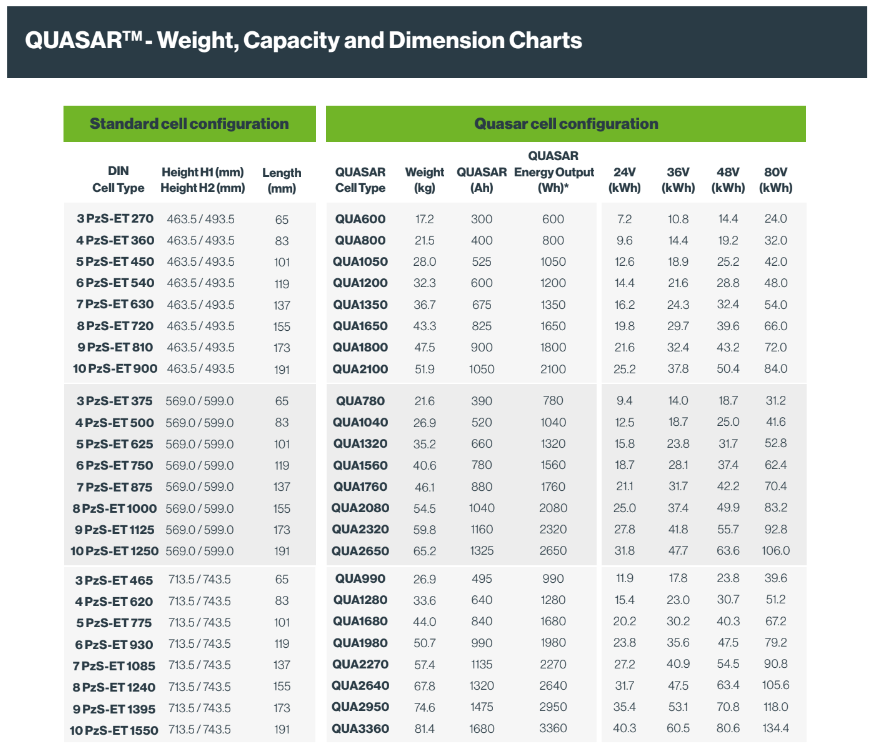Click the "QUA2080" cell type
Screen dimensions: 876x756
[x=360, y=508]
